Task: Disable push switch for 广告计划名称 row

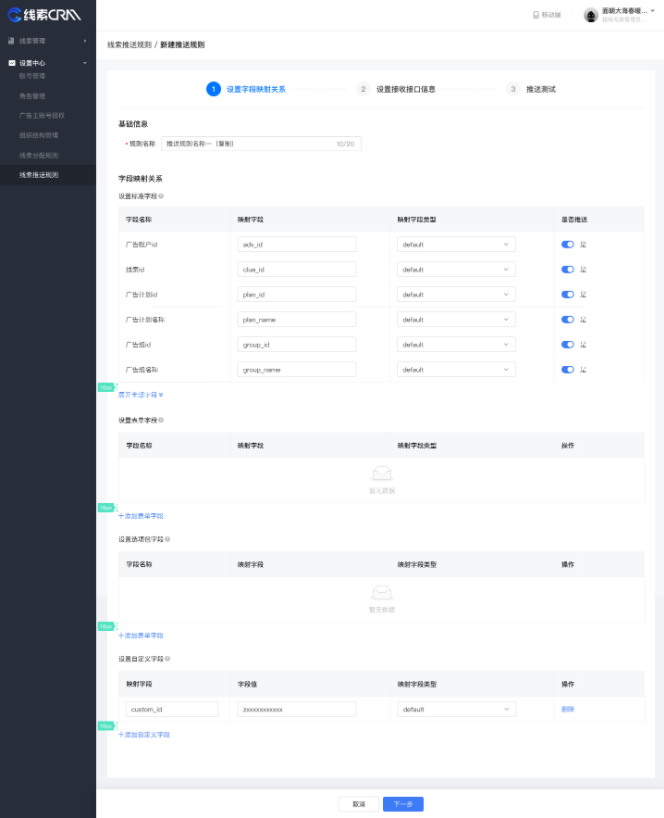Action: (x=567, y=320)
